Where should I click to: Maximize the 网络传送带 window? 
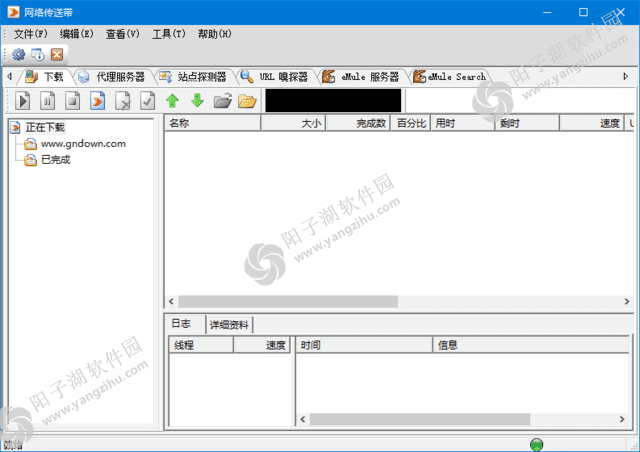click(583, 12)
